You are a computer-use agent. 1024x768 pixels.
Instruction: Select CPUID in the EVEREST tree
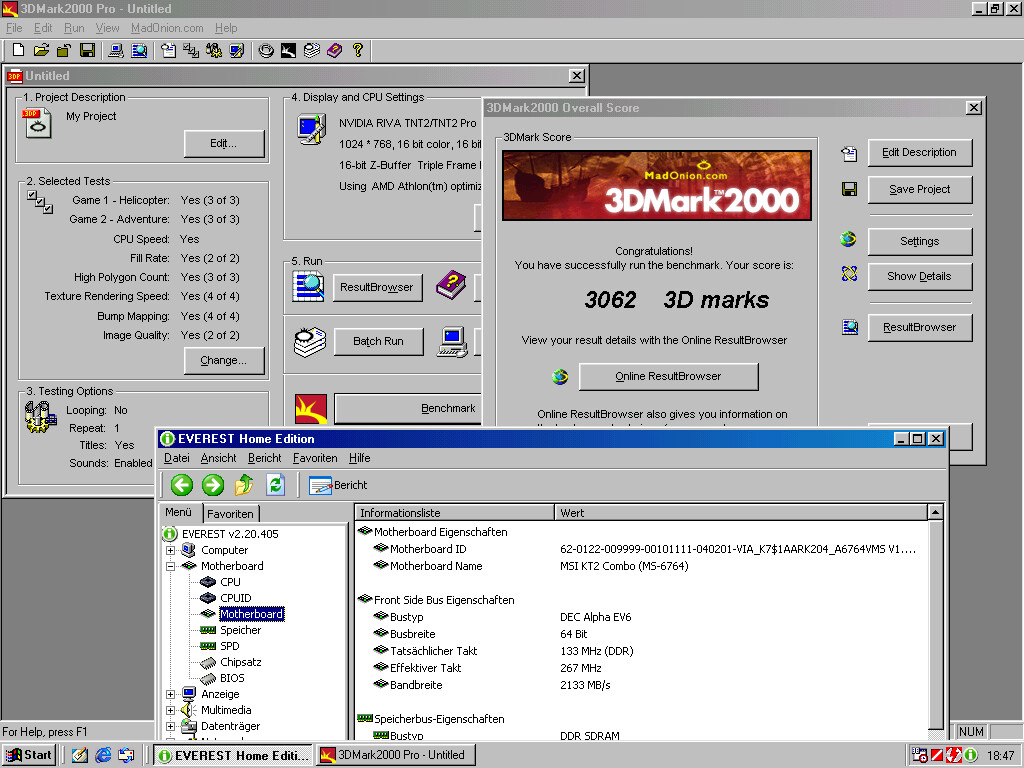pos(235,598)
